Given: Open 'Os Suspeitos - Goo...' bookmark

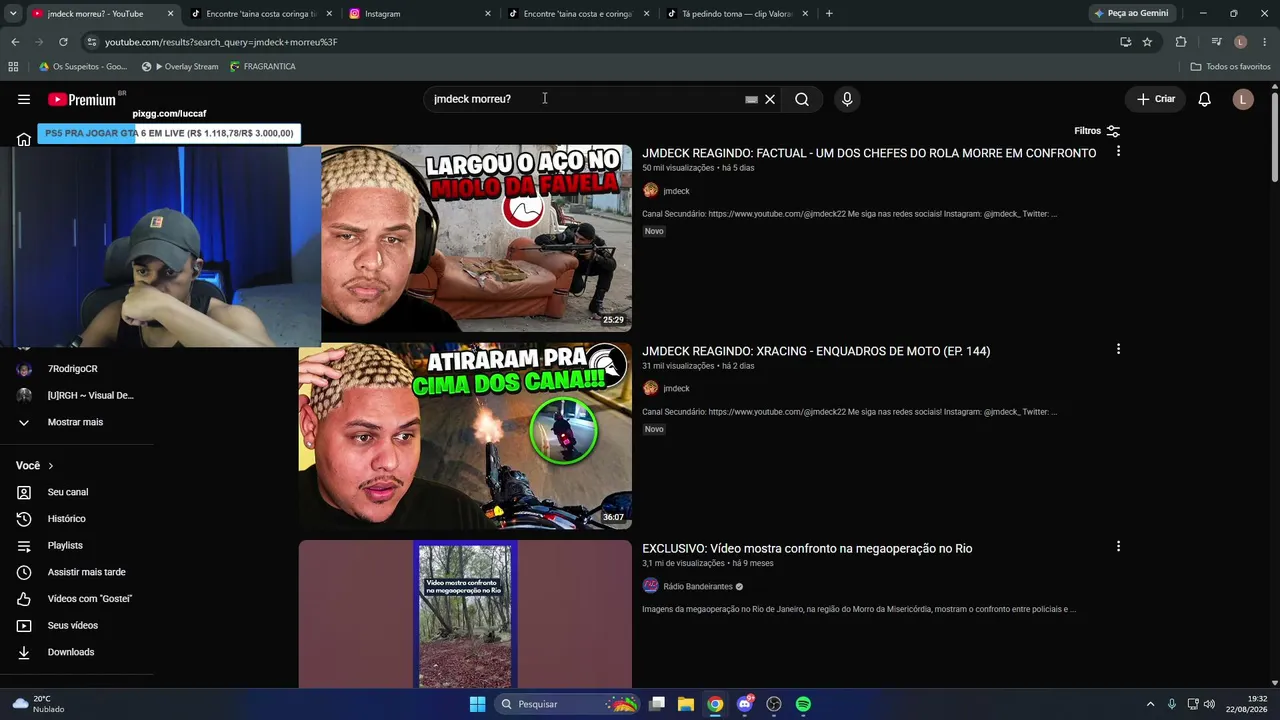Looking at the screenshot, I should (x=83, y=67).
